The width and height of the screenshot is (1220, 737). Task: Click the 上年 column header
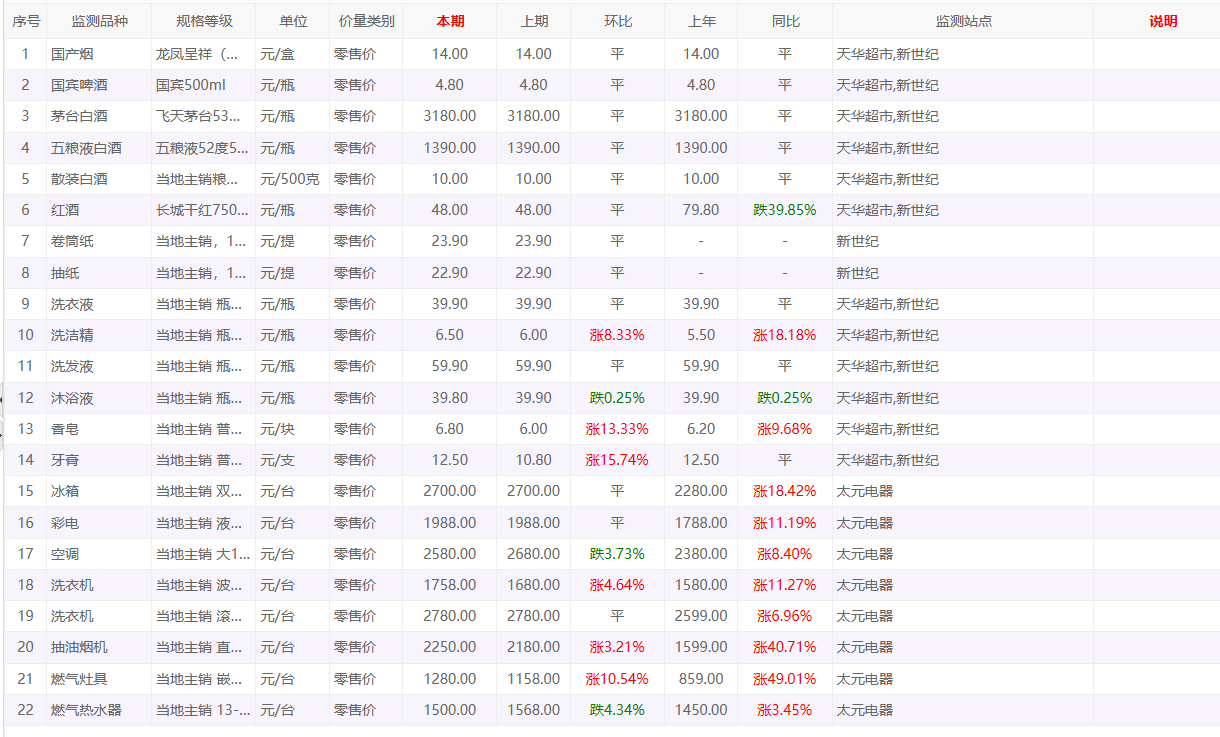click(x=701, y=21)
